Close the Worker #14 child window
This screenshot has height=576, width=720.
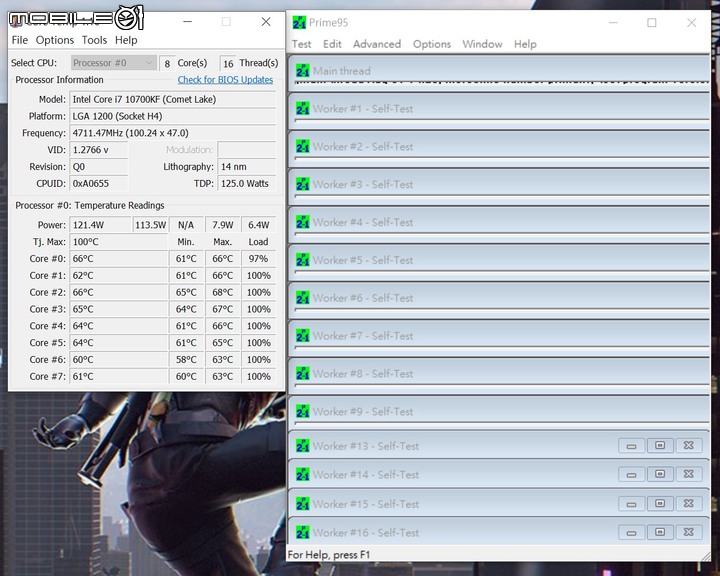[688, 474]
